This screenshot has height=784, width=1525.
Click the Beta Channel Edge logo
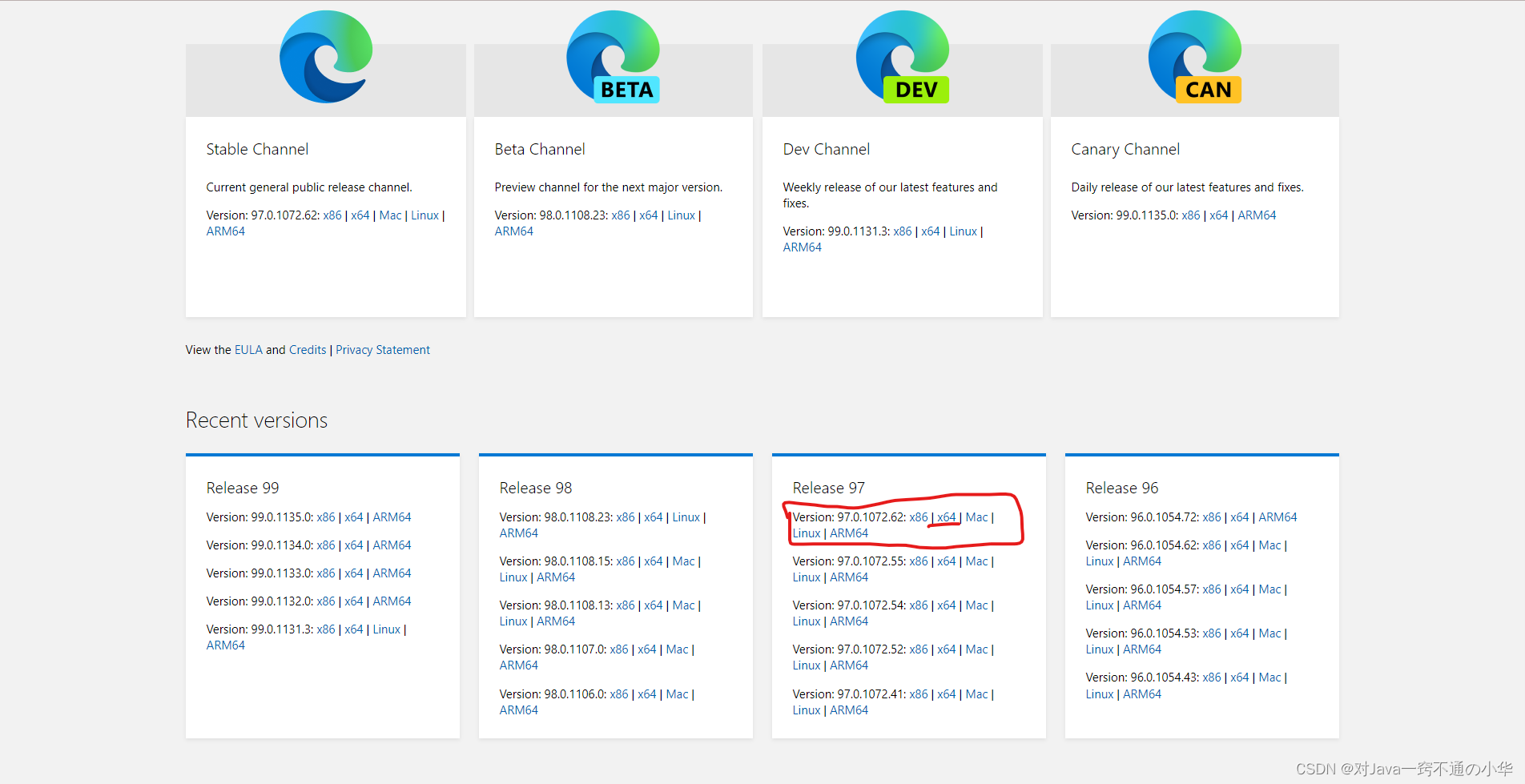pyautogui.click(x=614, y=57)
